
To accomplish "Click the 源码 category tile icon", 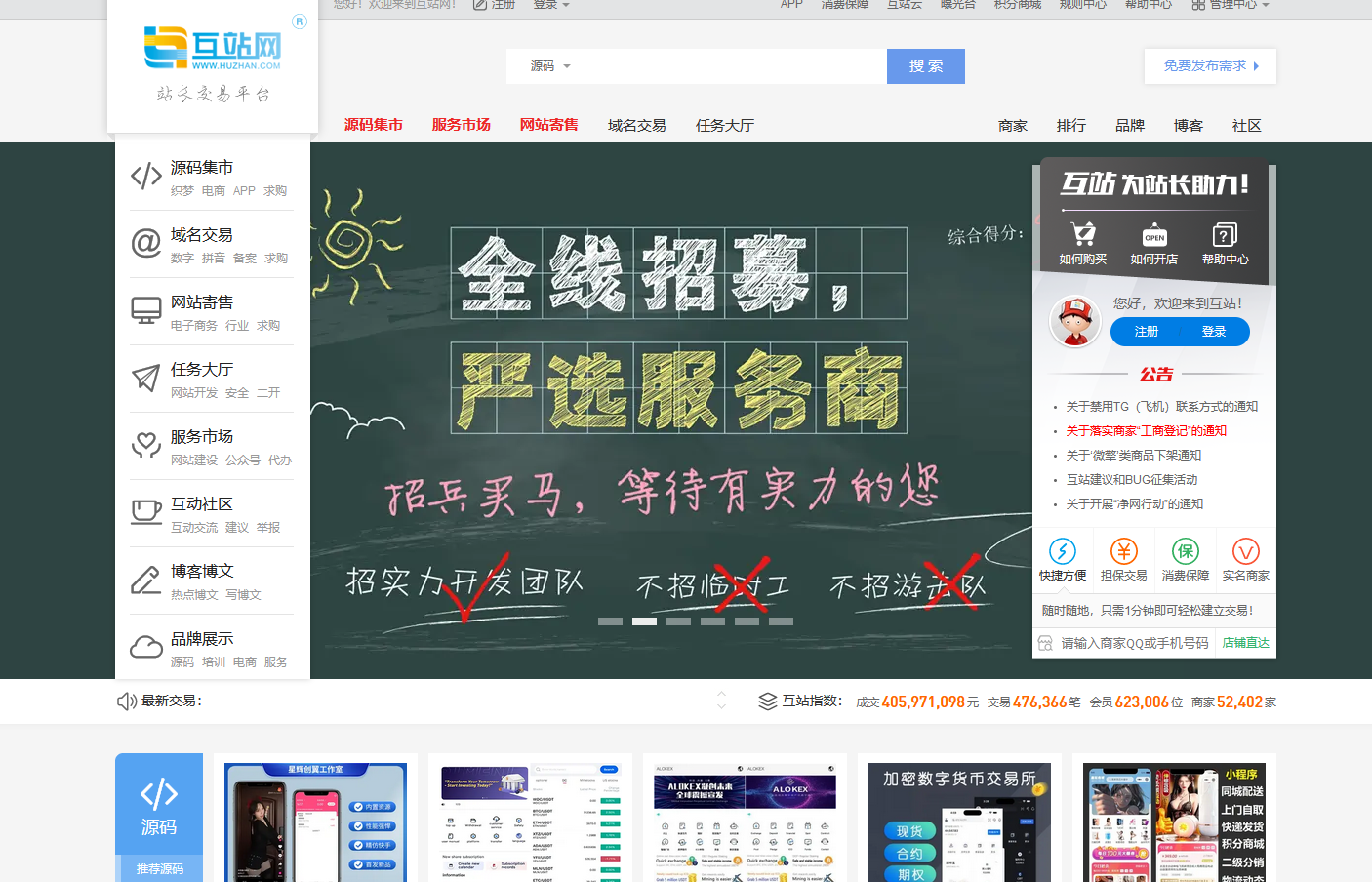I will 159,793.
